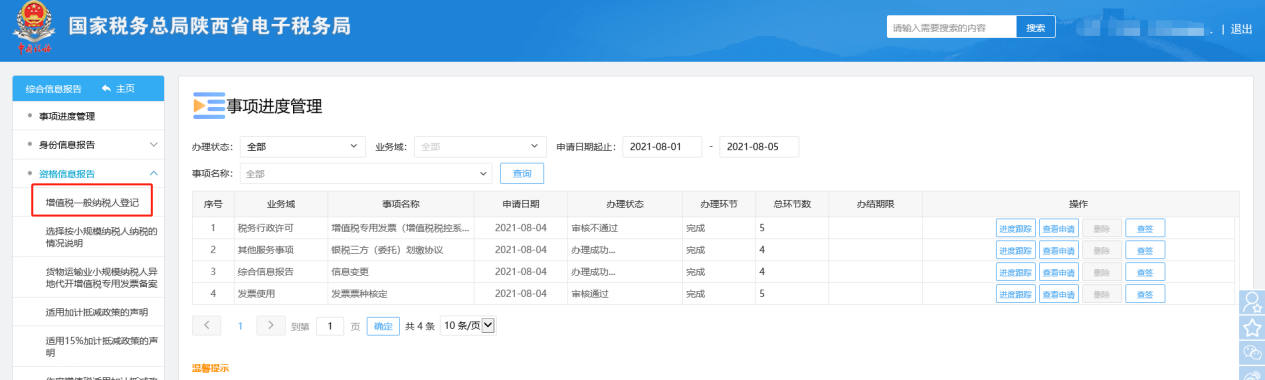The image size is (1265, 380).
Task: Click 查签 for 税务行政许可 row
Action: click(x=1145, y=228)
